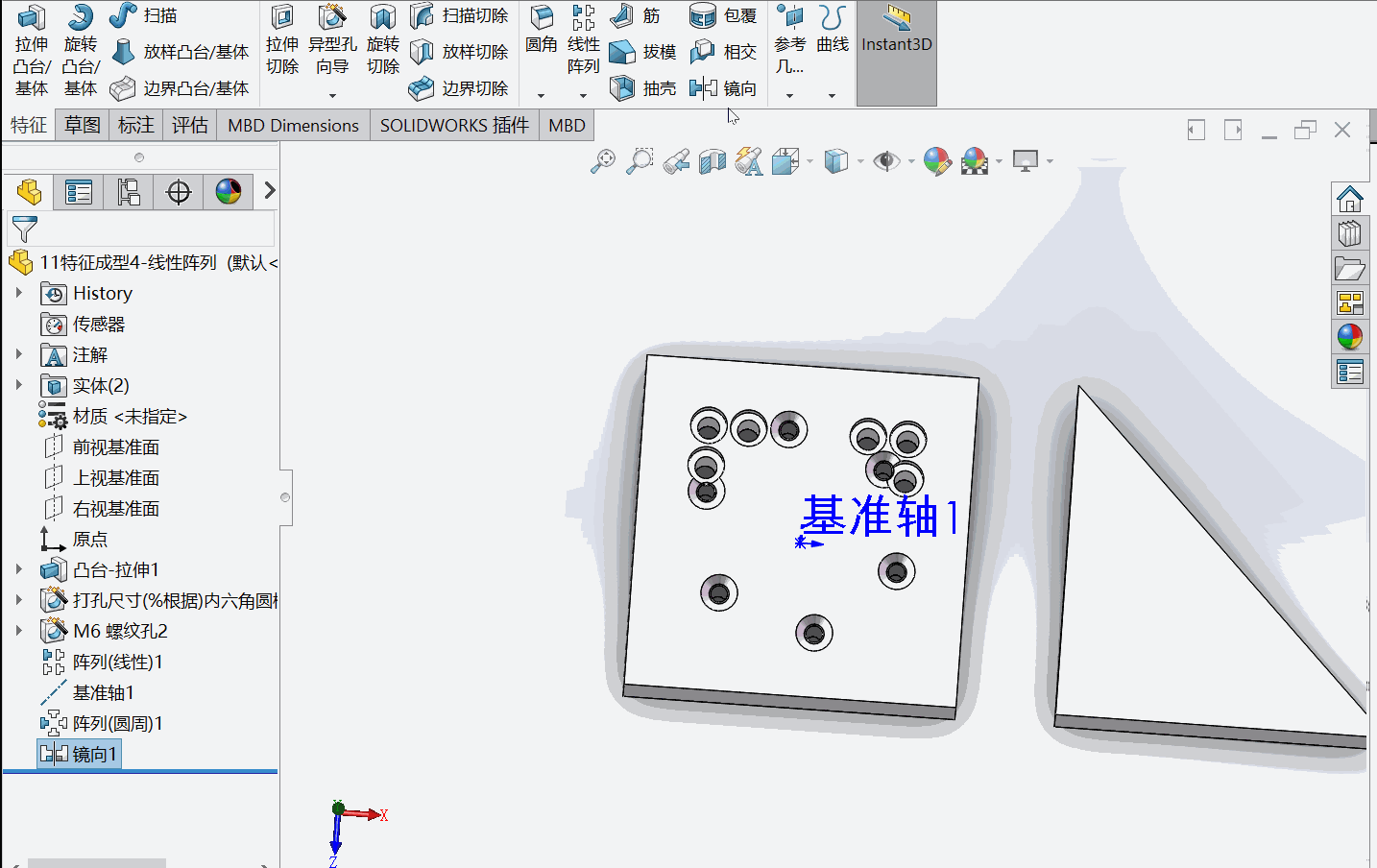1377x868 pixels.
Task: Open the PropertyManager tab icon
Action: (79, 192)
